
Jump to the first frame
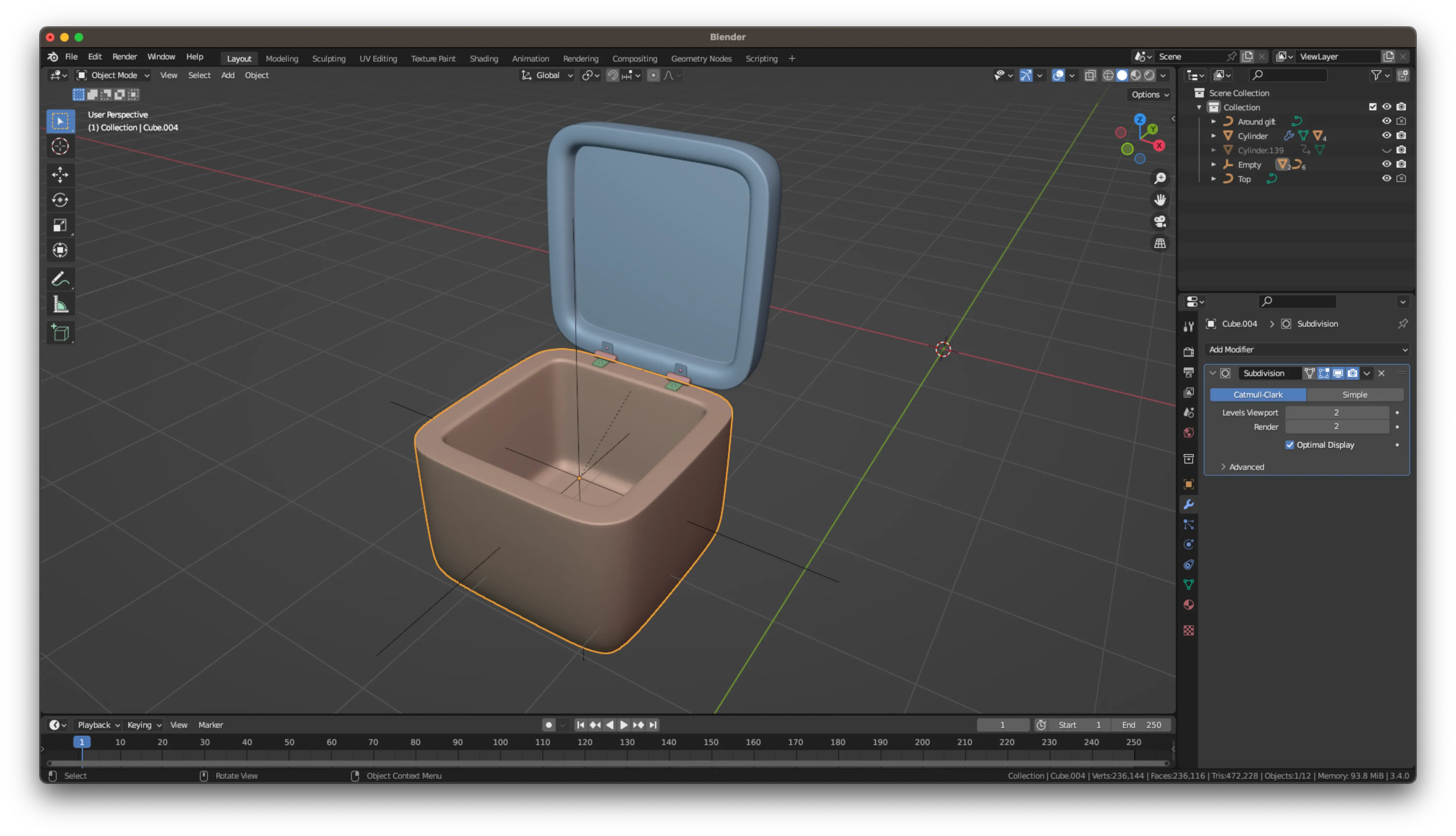tap(580, 725)
